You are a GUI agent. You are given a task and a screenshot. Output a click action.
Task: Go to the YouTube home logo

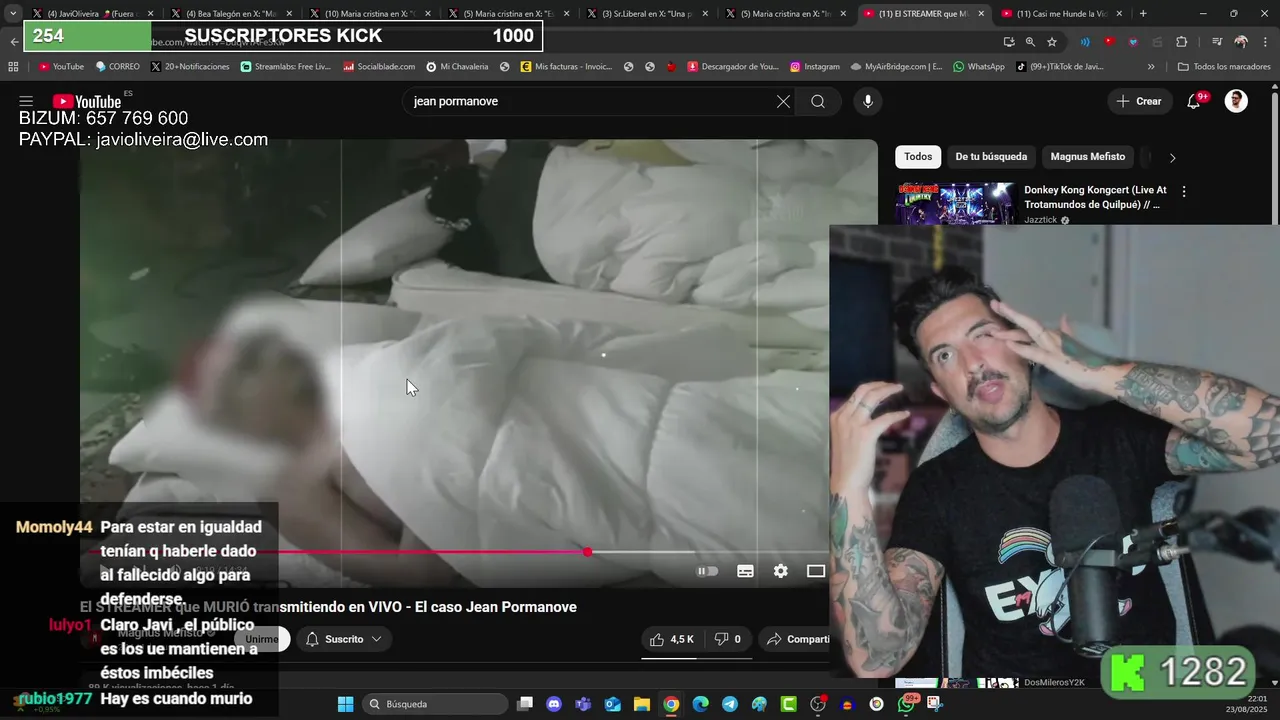coord(87,101)
